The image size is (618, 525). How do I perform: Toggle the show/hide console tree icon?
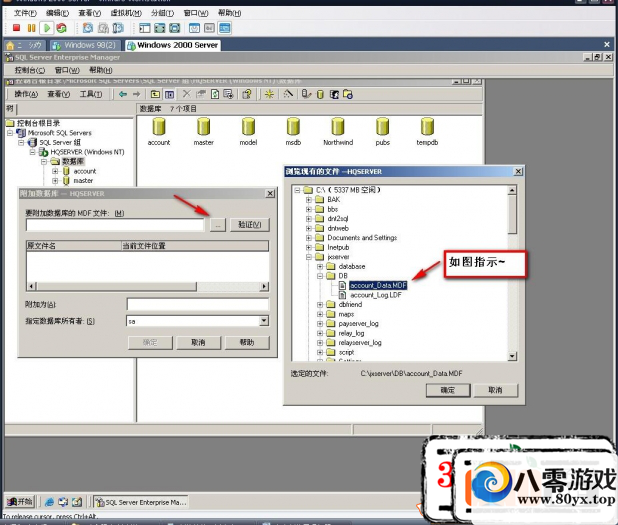169,94
